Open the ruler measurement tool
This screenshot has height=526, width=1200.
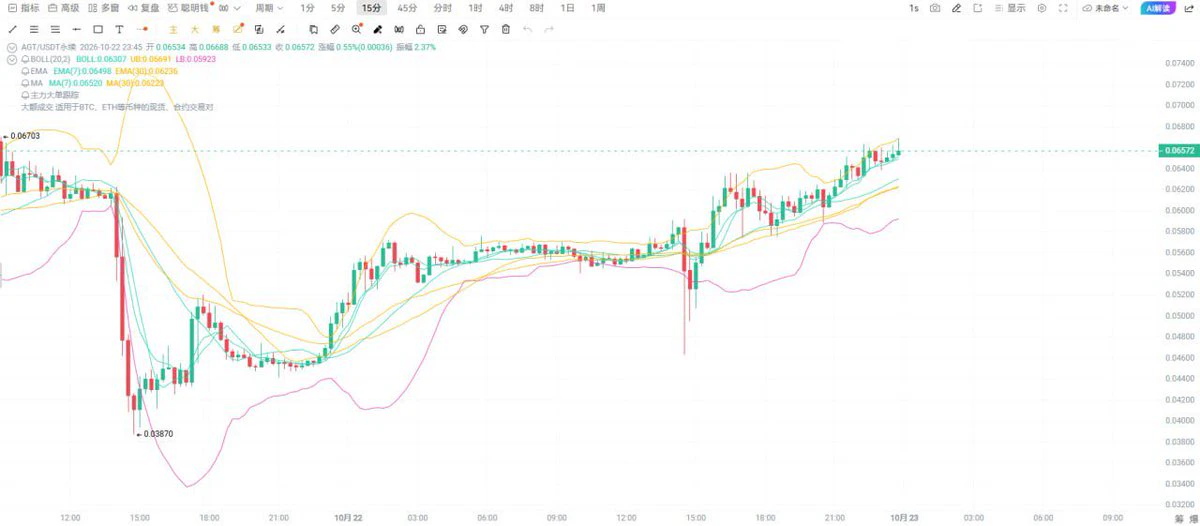335,30
